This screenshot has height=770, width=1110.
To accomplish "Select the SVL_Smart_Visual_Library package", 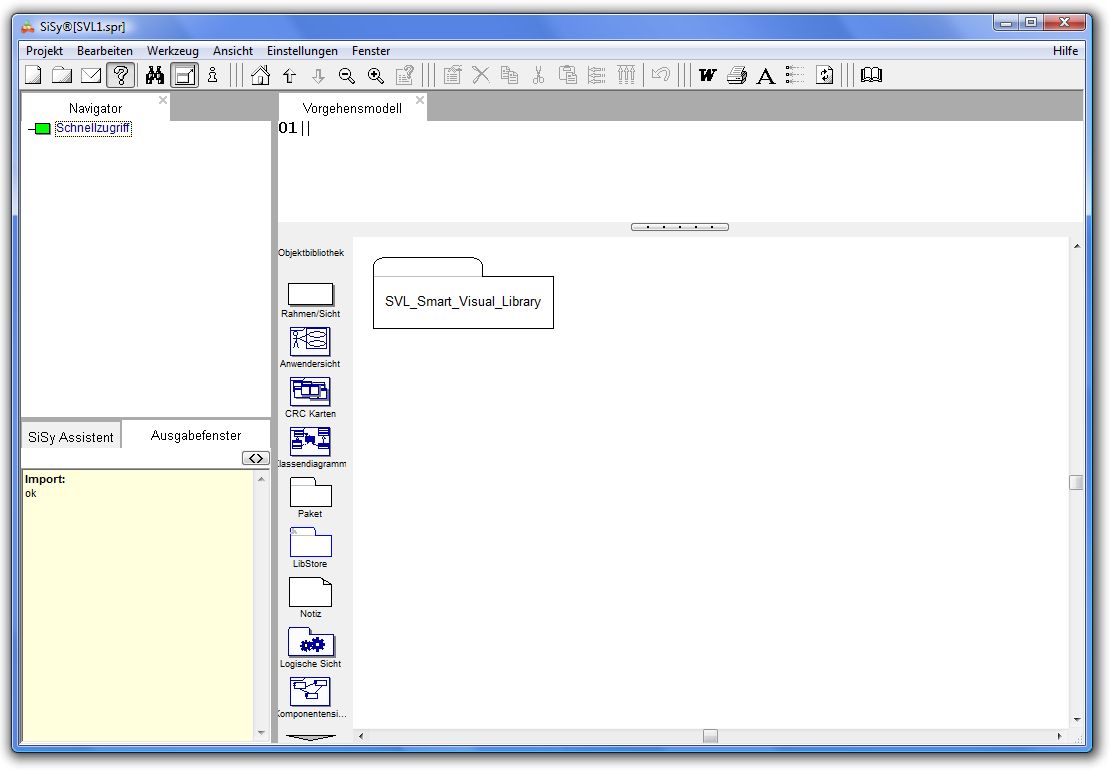I will pyautogui.click(x=463, y=301).
